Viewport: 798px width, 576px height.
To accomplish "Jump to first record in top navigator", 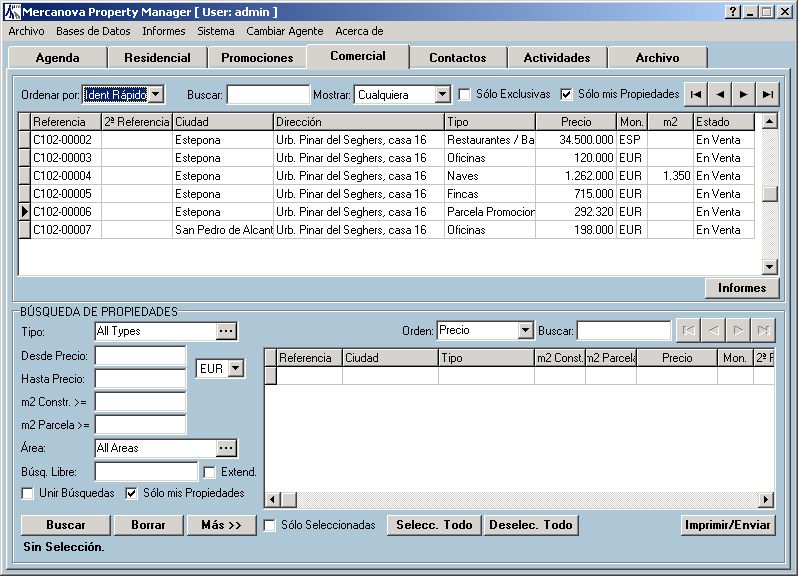I will point(696,95).
